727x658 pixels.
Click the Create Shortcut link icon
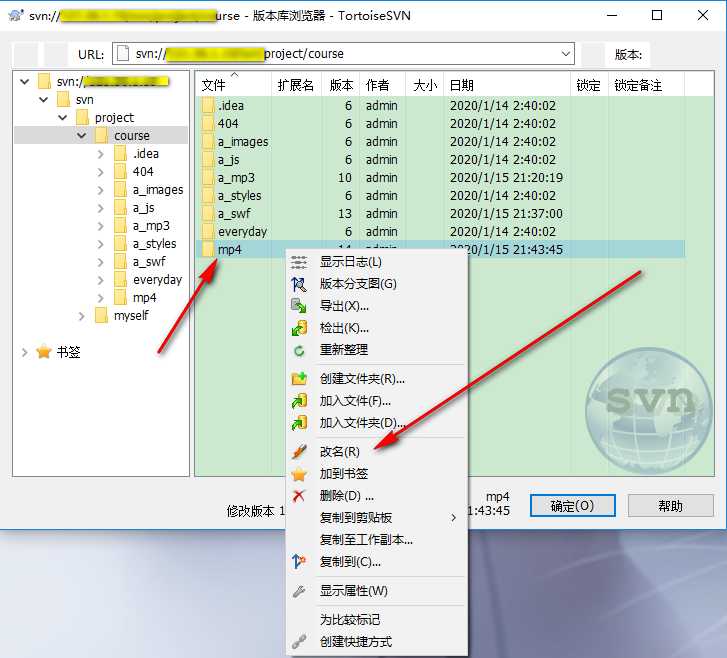point(299,642)
